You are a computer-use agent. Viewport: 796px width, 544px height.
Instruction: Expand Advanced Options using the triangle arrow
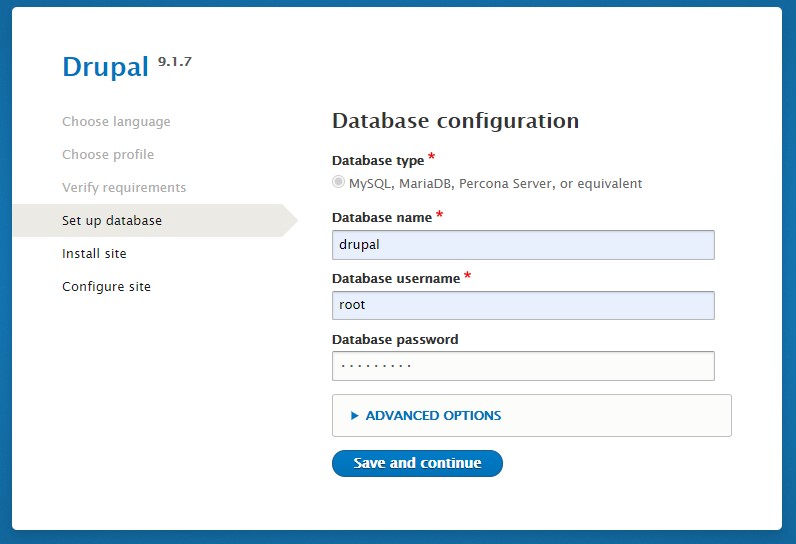354,416
